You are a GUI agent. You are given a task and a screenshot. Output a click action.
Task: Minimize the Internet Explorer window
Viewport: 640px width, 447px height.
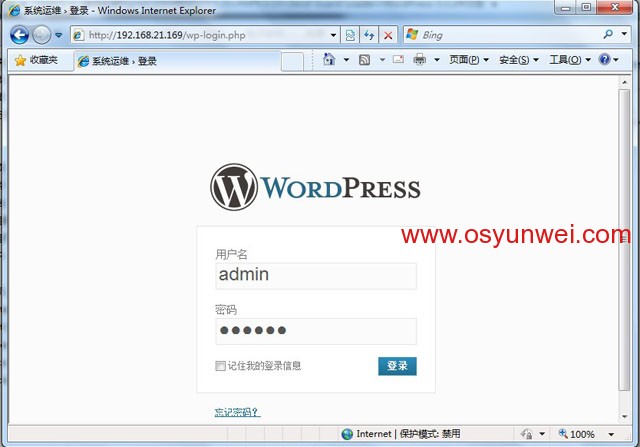[x=565, y=8]
